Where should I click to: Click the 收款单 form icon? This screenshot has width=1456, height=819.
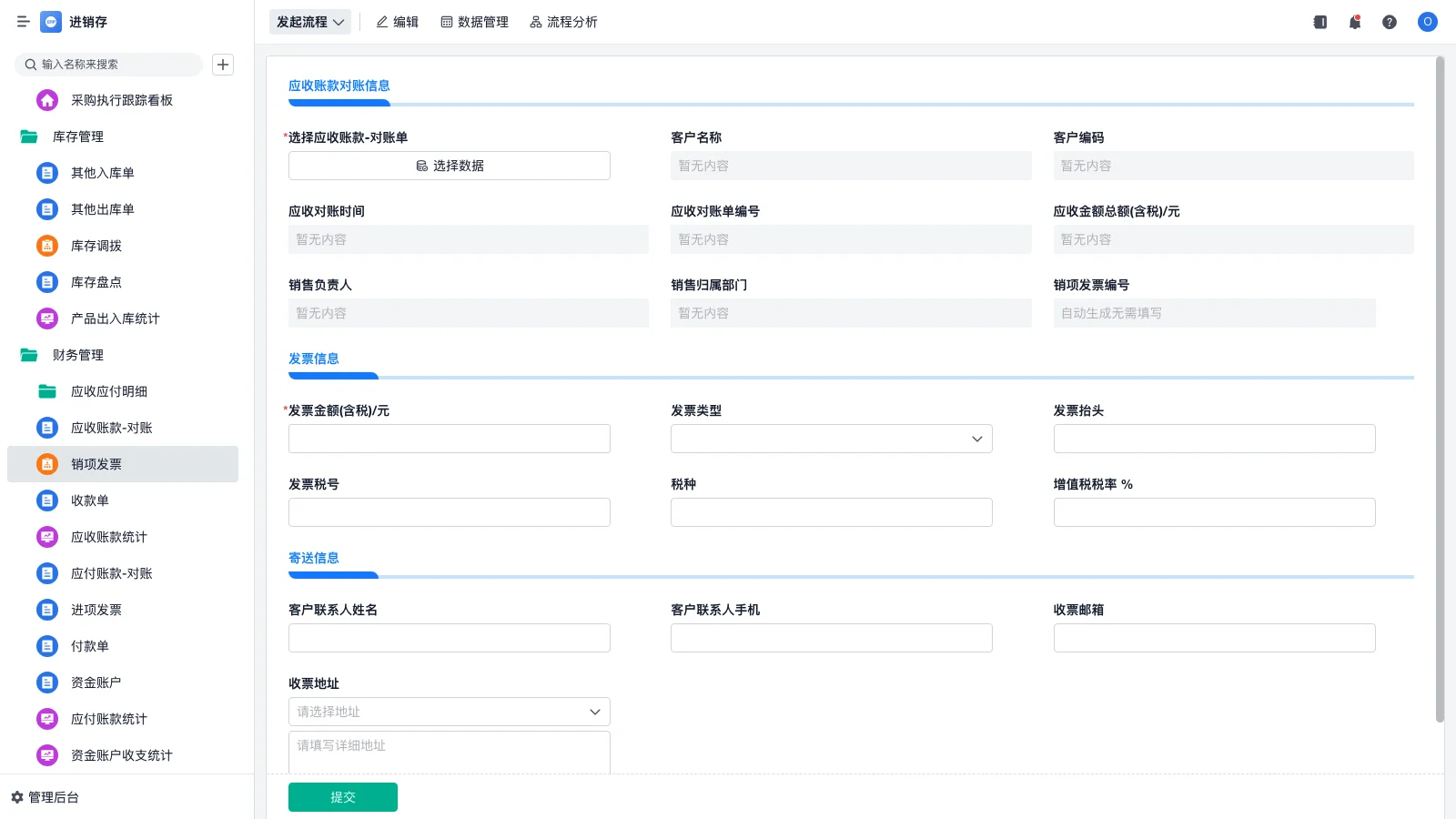click(47, 500)
